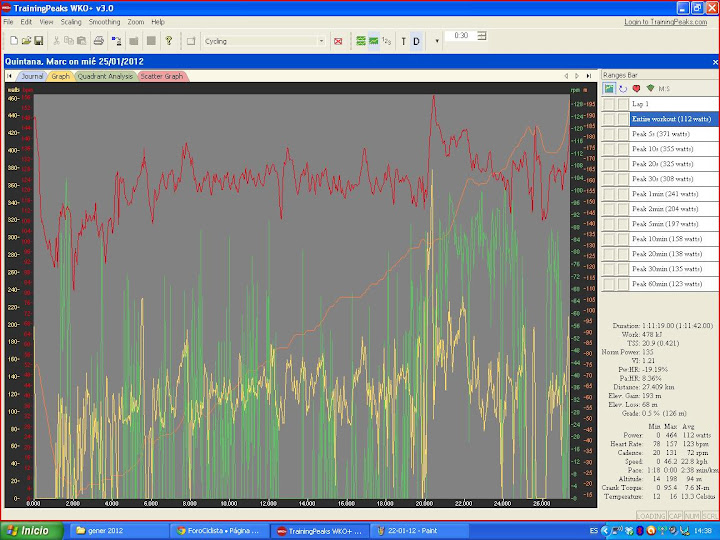The height and width of the screenshot is (540, 720).
Task: Open the Windows Inicio start button
Action: point(32,531)
